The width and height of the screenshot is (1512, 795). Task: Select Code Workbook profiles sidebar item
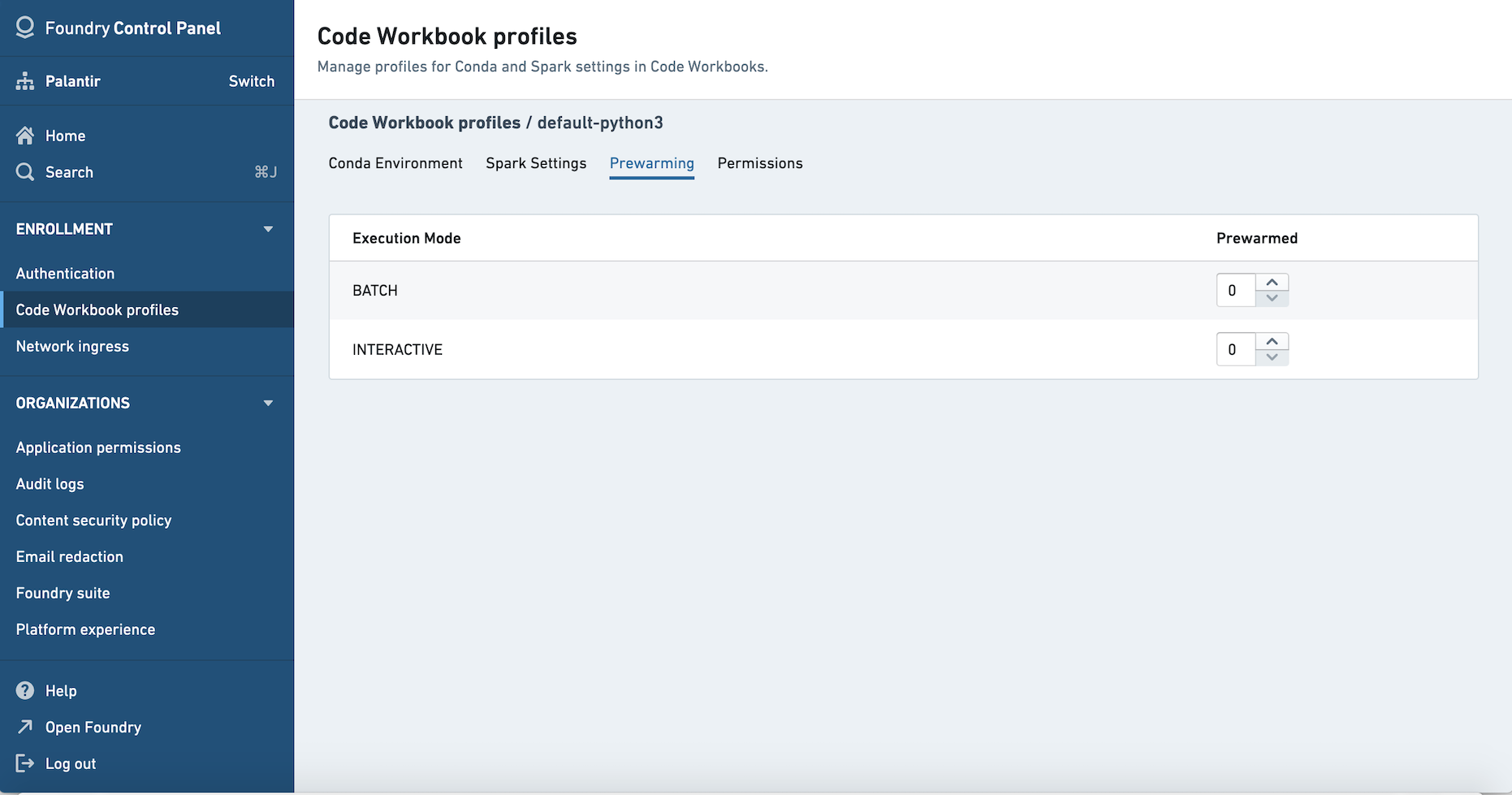pyautogui.click(x=147, y=309)
